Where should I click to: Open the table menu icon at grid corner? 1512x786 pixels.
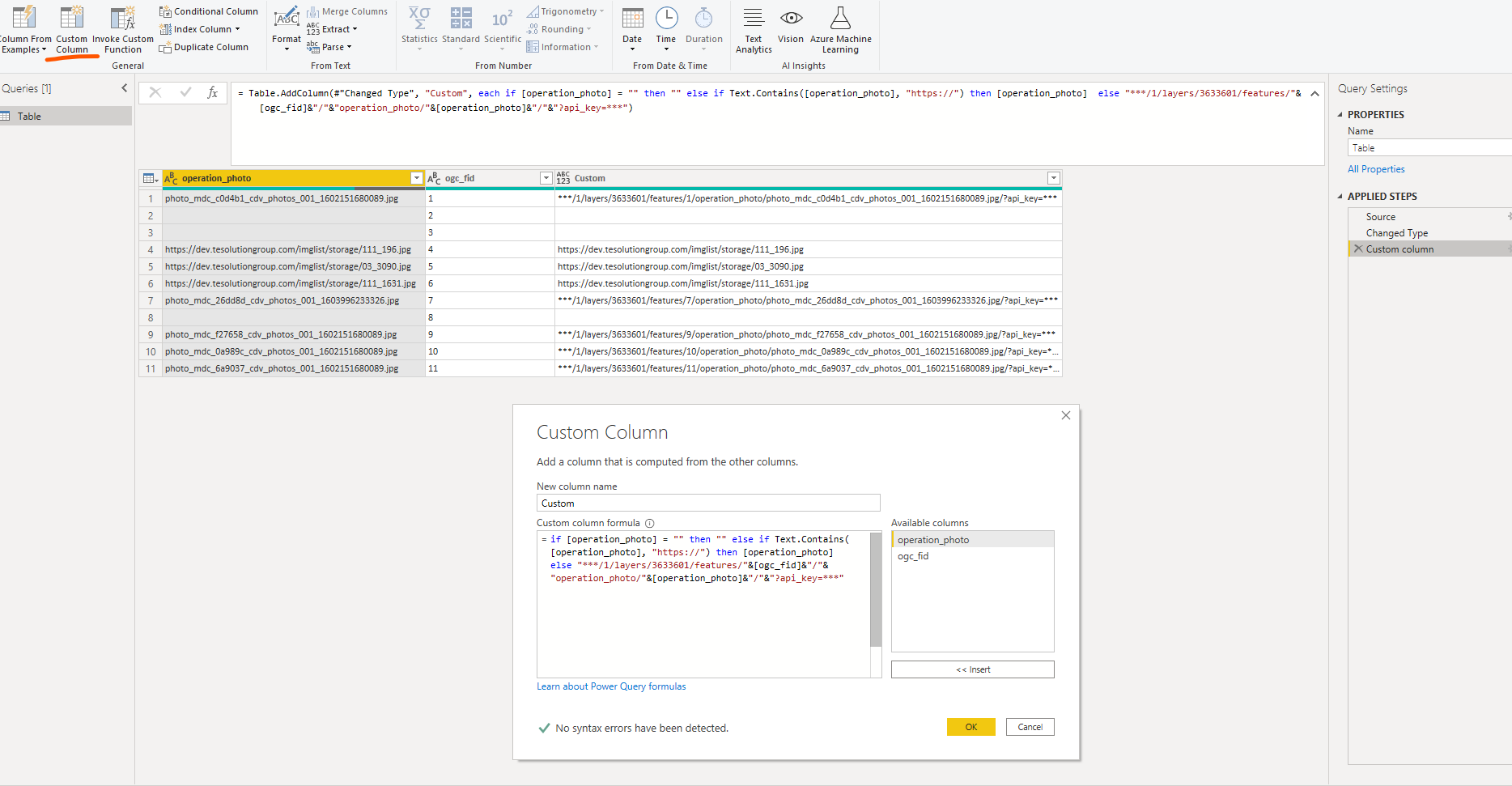151,178
